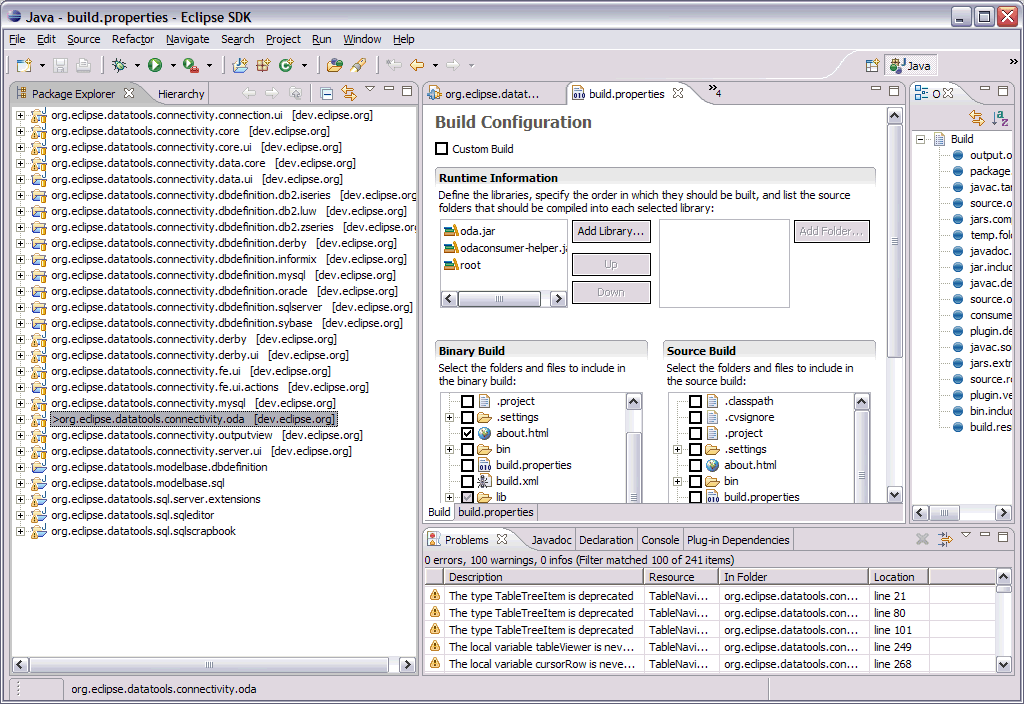Open the Navigate menu
Image resolution: width=1024 pixels, height=704 pixels.
187,39
